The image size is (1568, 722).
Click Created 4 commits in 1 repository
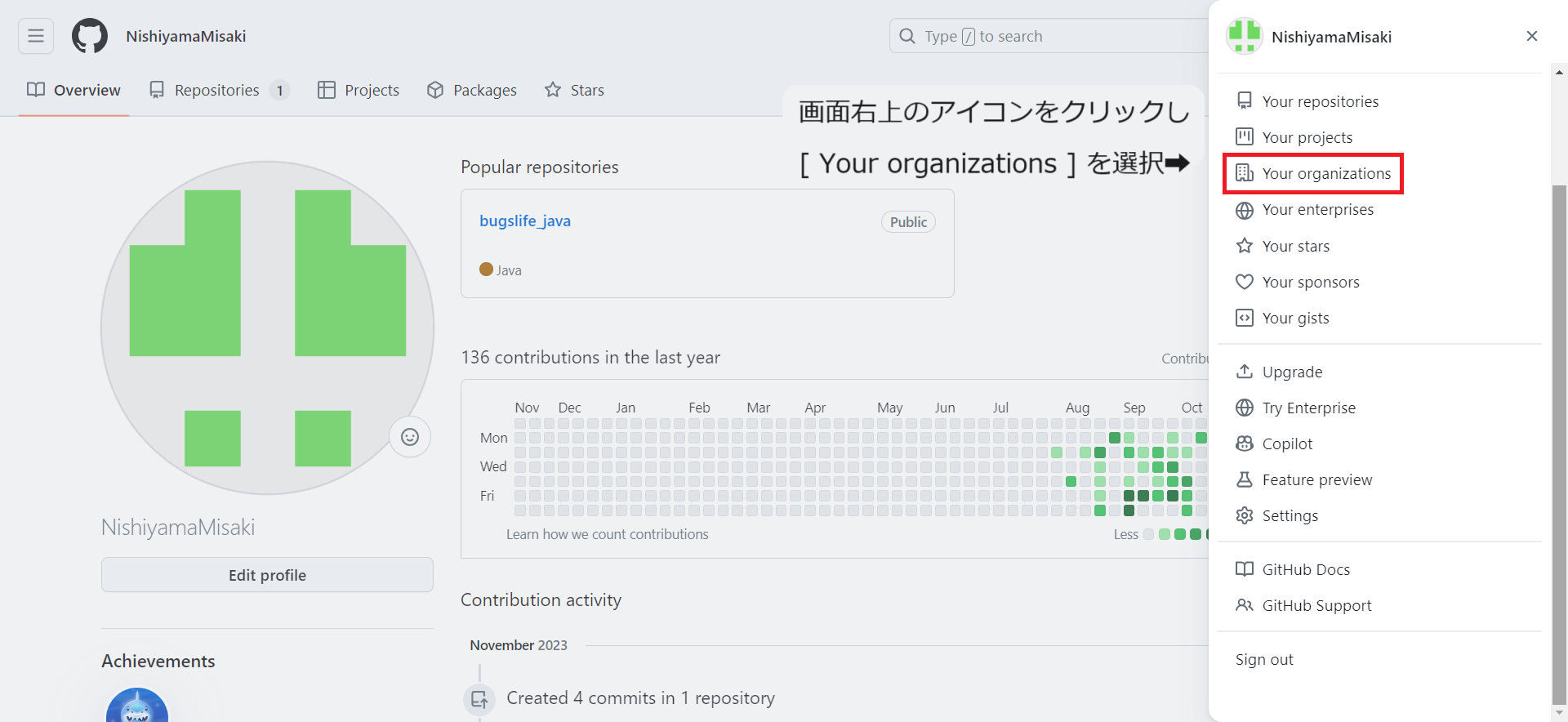pos(640,698)
